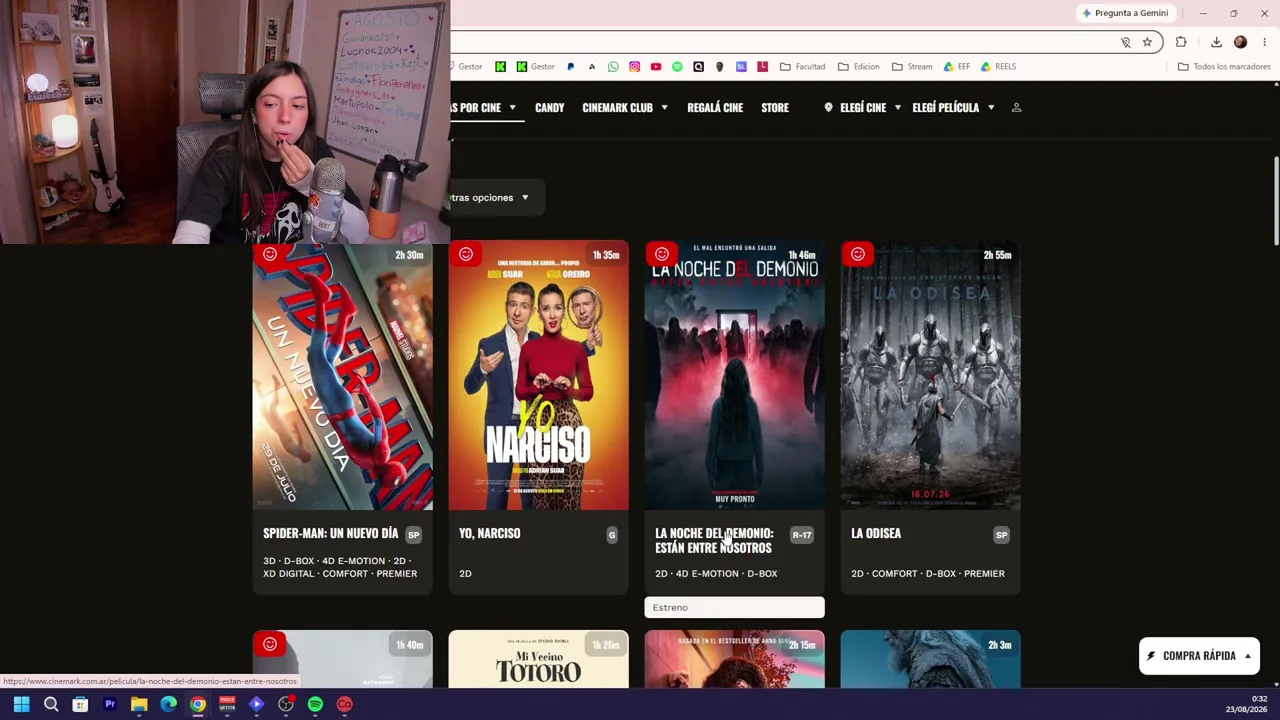Viewport: 1280px width, 720px height.
Task: Open the Candy menu item
Action: pos(549,107)
